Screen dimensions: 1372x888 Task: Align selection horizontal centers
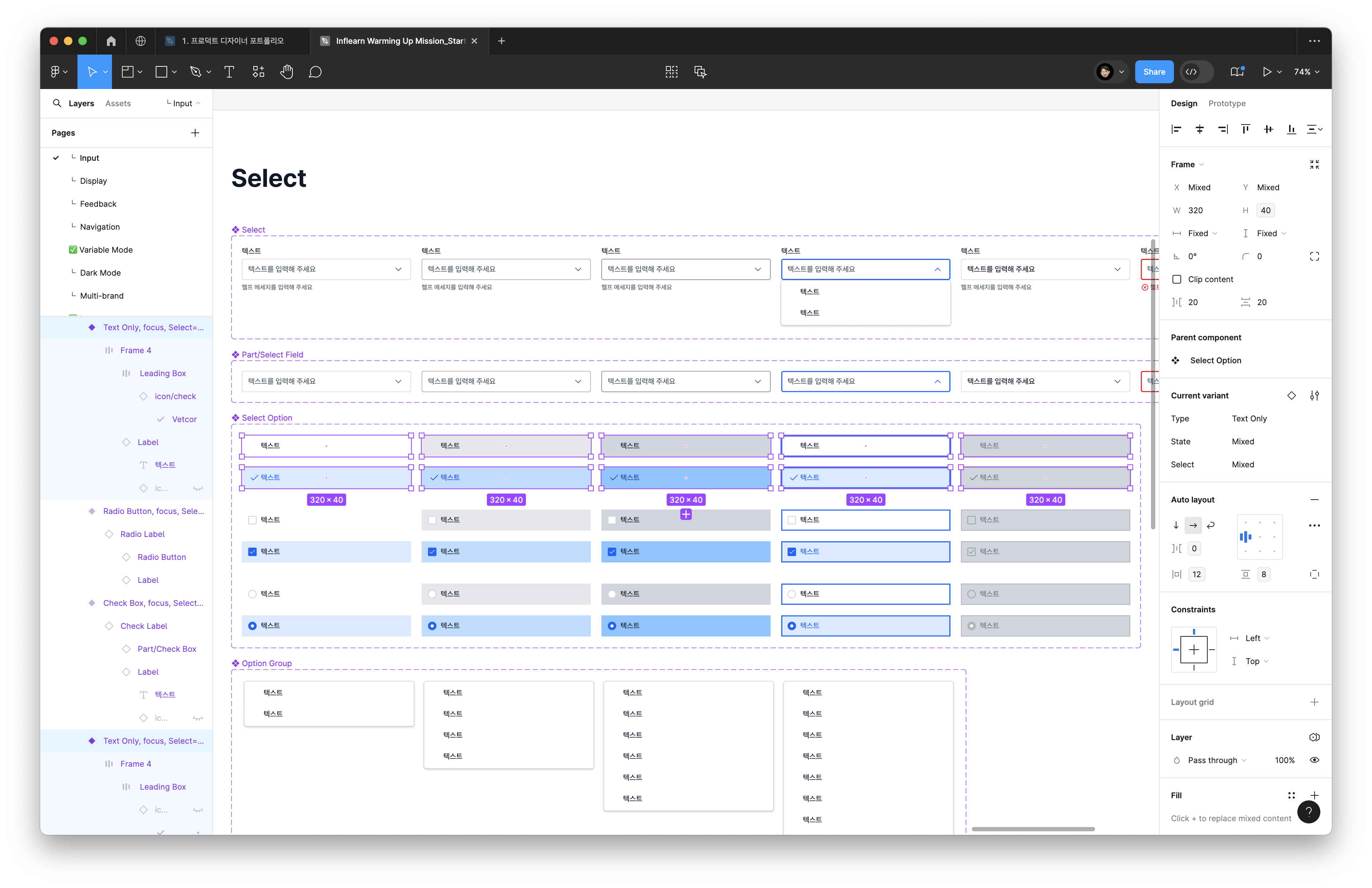[x=1199, y=129]
